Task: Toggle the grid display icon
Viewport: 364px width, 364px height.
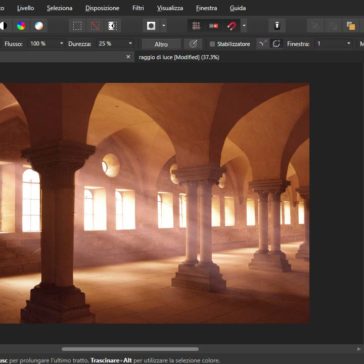Action: point(196,26)
